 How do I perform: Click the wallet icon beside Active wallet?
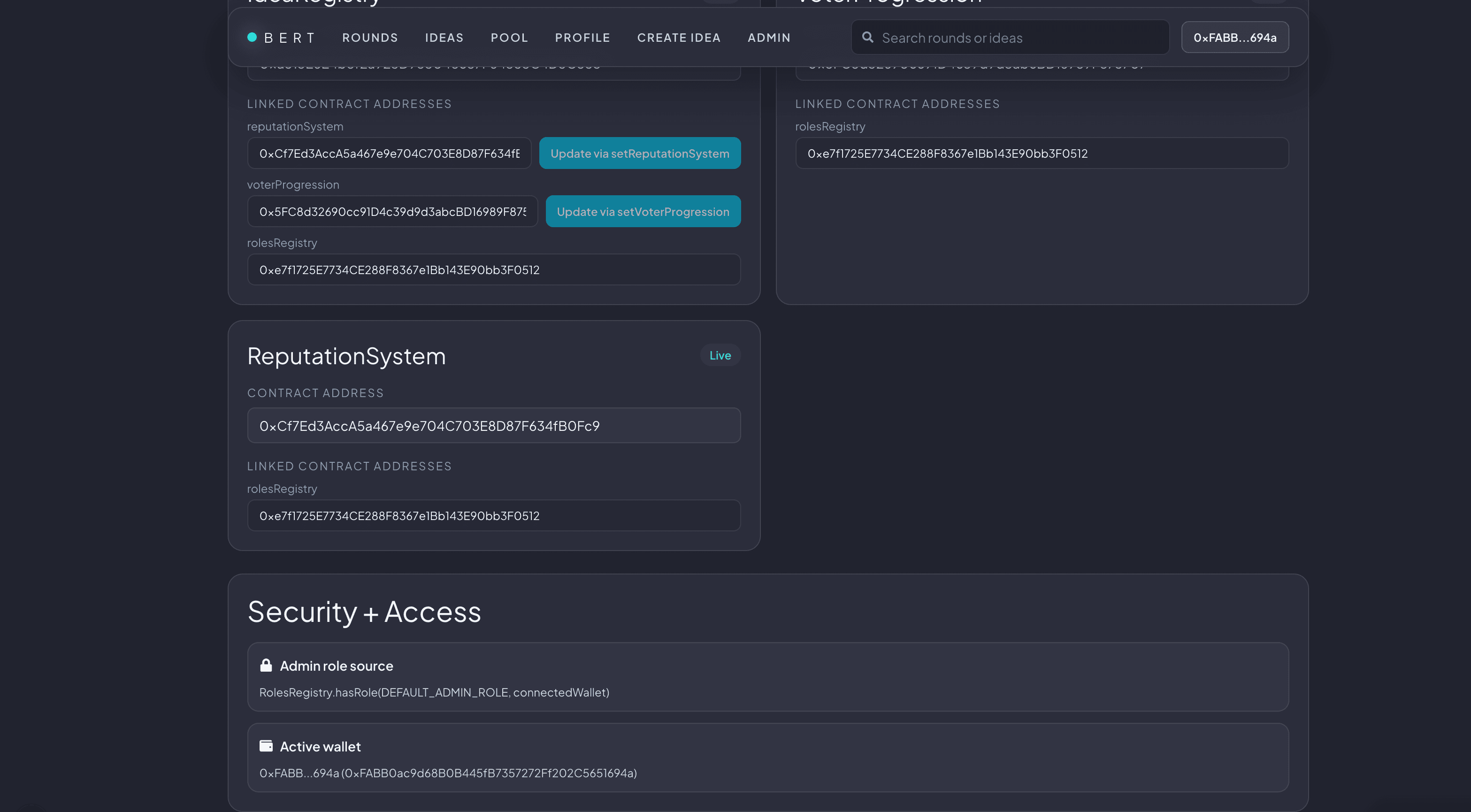point(266,746)
